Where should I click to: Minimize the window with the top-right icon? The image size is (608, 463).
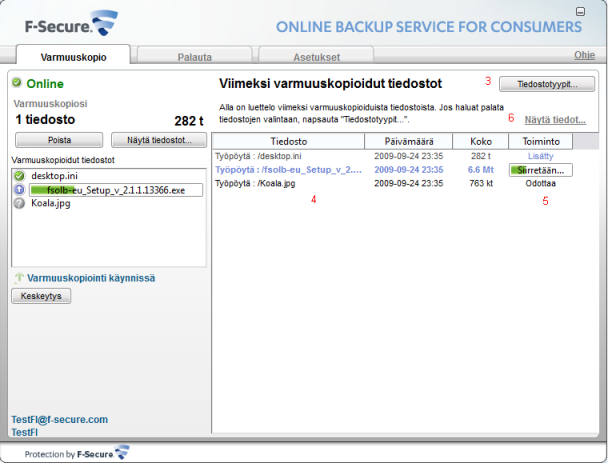(x=580, y=12)
